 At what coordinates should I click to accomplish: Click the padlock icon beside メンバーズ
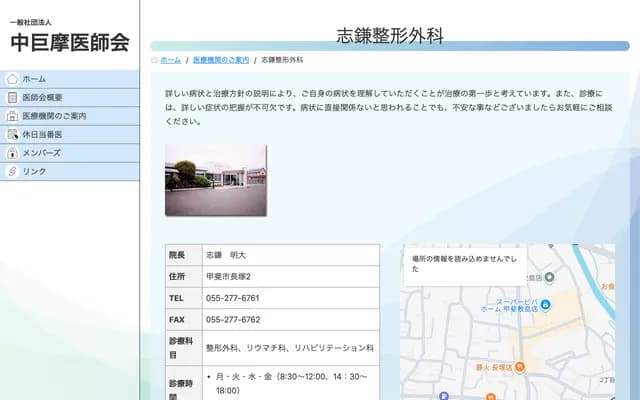point(12,153)
